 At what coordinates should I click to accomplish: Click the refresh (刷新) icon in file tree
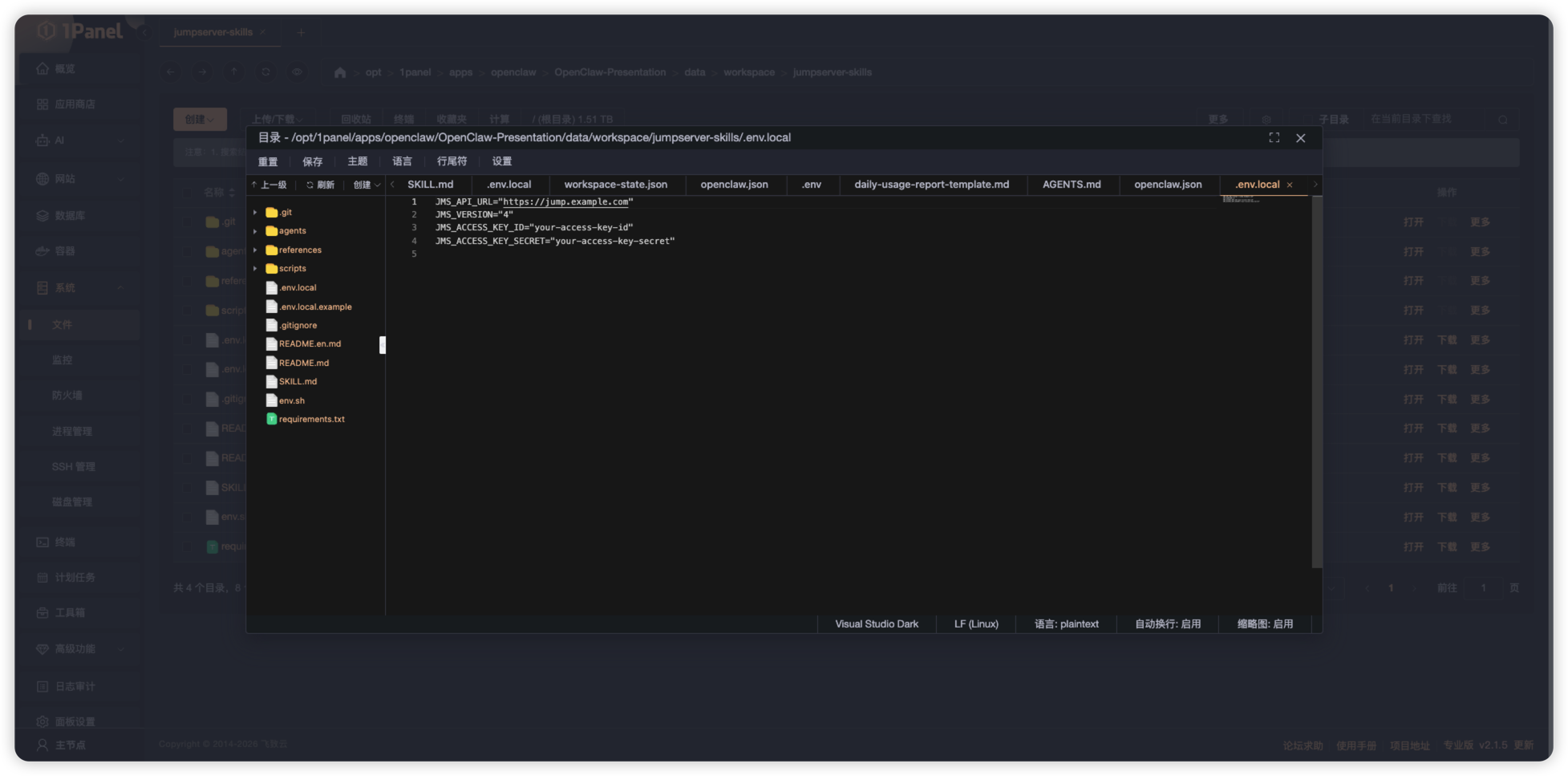click(310, 185)
